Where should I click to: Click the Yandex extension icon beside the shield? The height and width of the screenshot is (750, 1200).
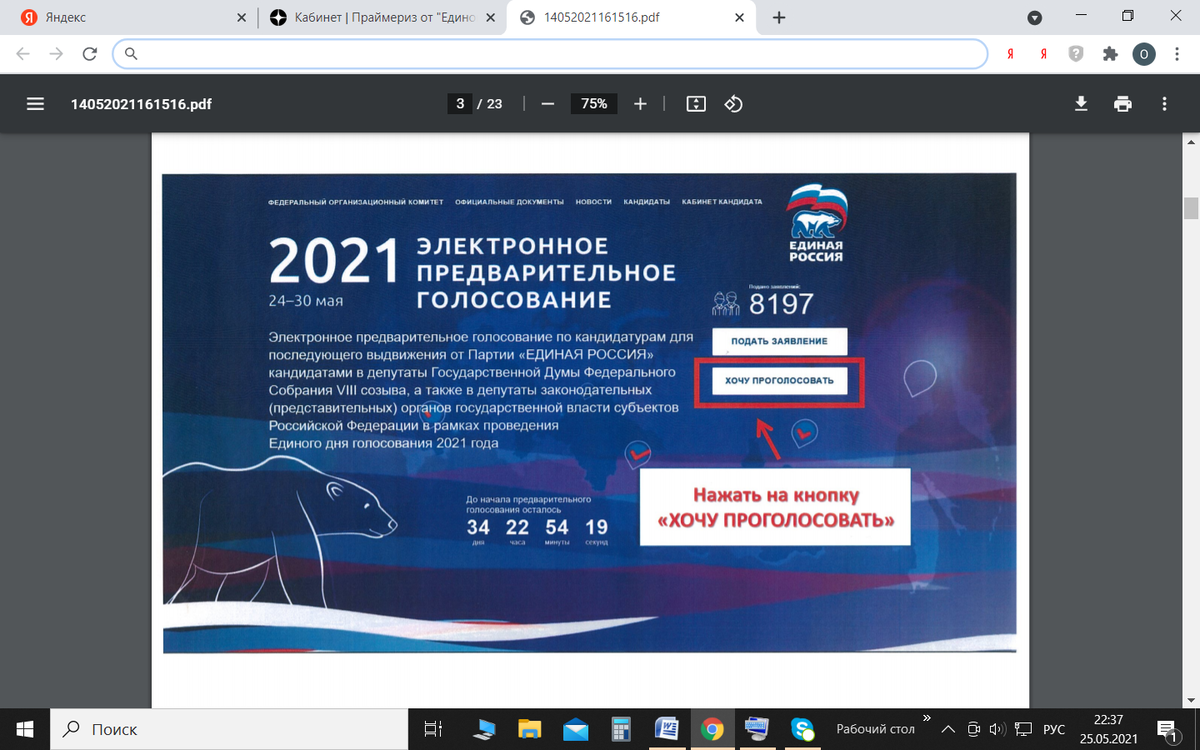coord(1043,54)
